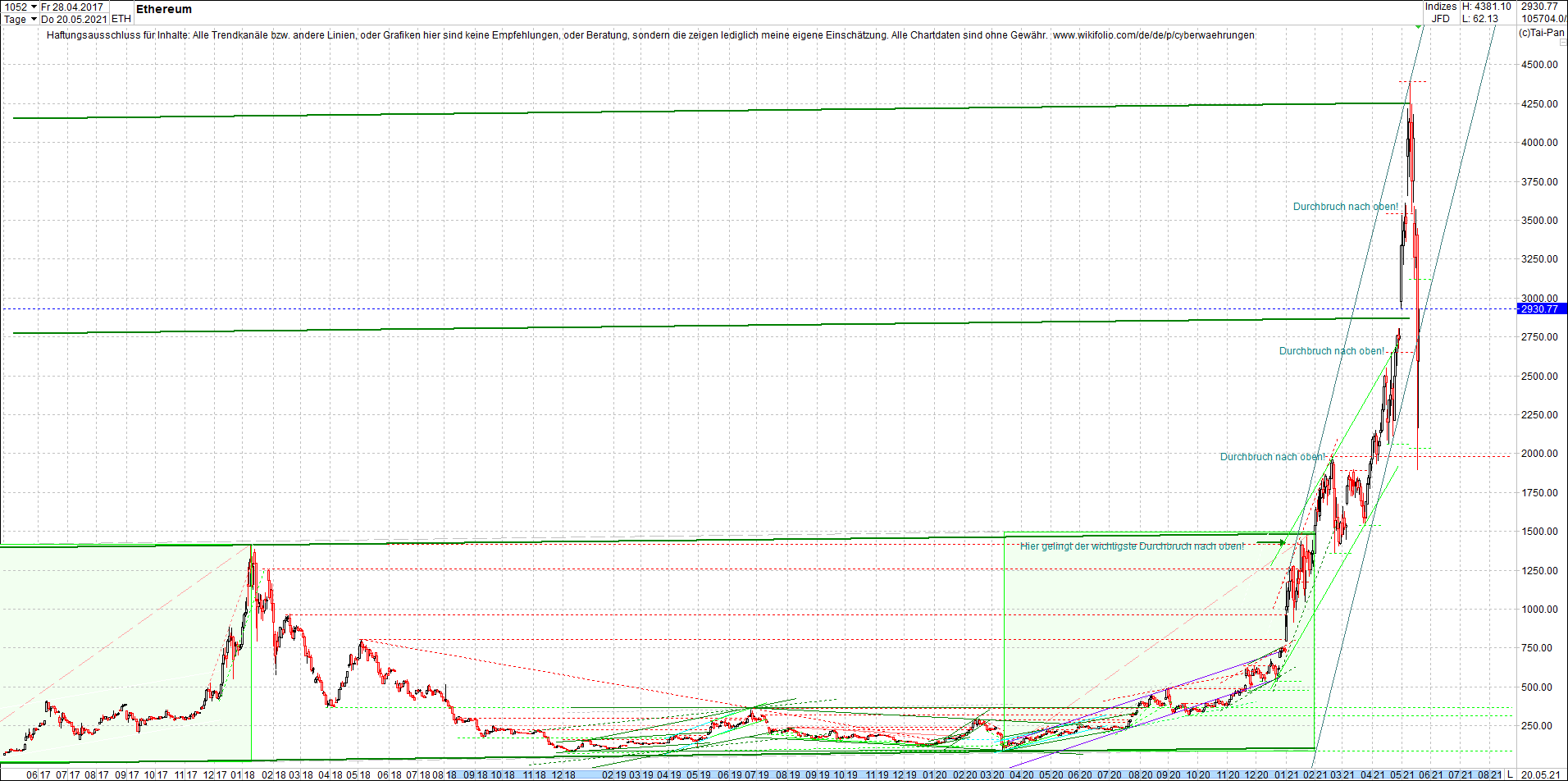Click the 01 21 time axis label
1568x781 pixels.
coord(1287,775)
